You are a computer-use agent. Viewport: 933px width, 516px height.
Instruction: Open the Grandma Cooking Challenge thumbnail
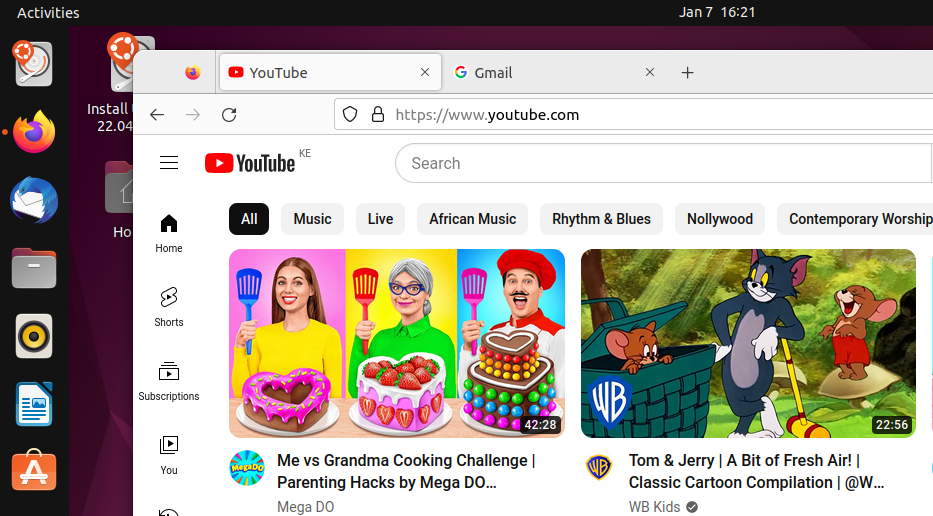click(x=397, y=343)
